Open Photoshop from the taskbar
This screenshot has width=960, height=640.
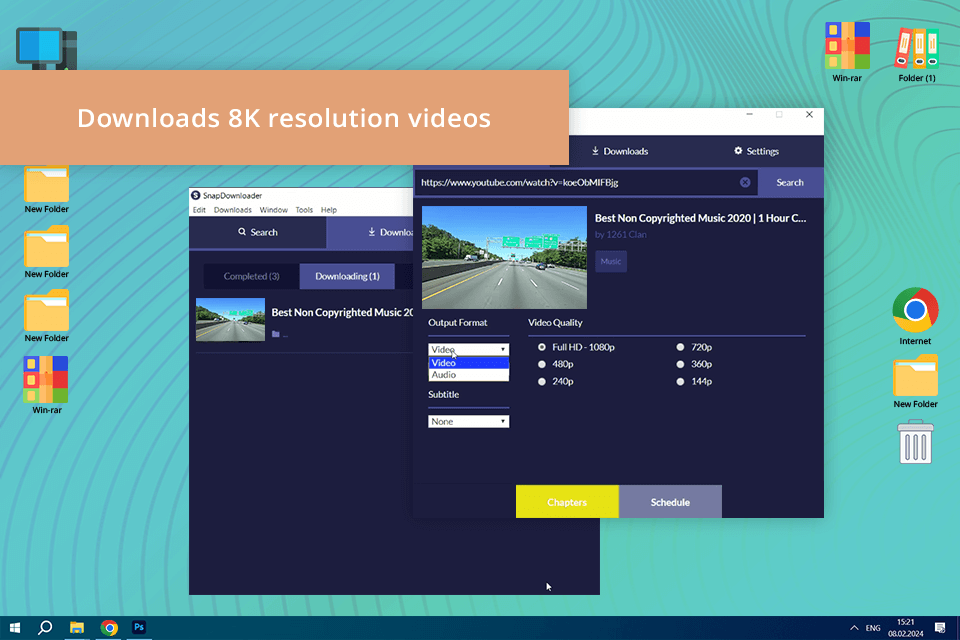[139, 627]
